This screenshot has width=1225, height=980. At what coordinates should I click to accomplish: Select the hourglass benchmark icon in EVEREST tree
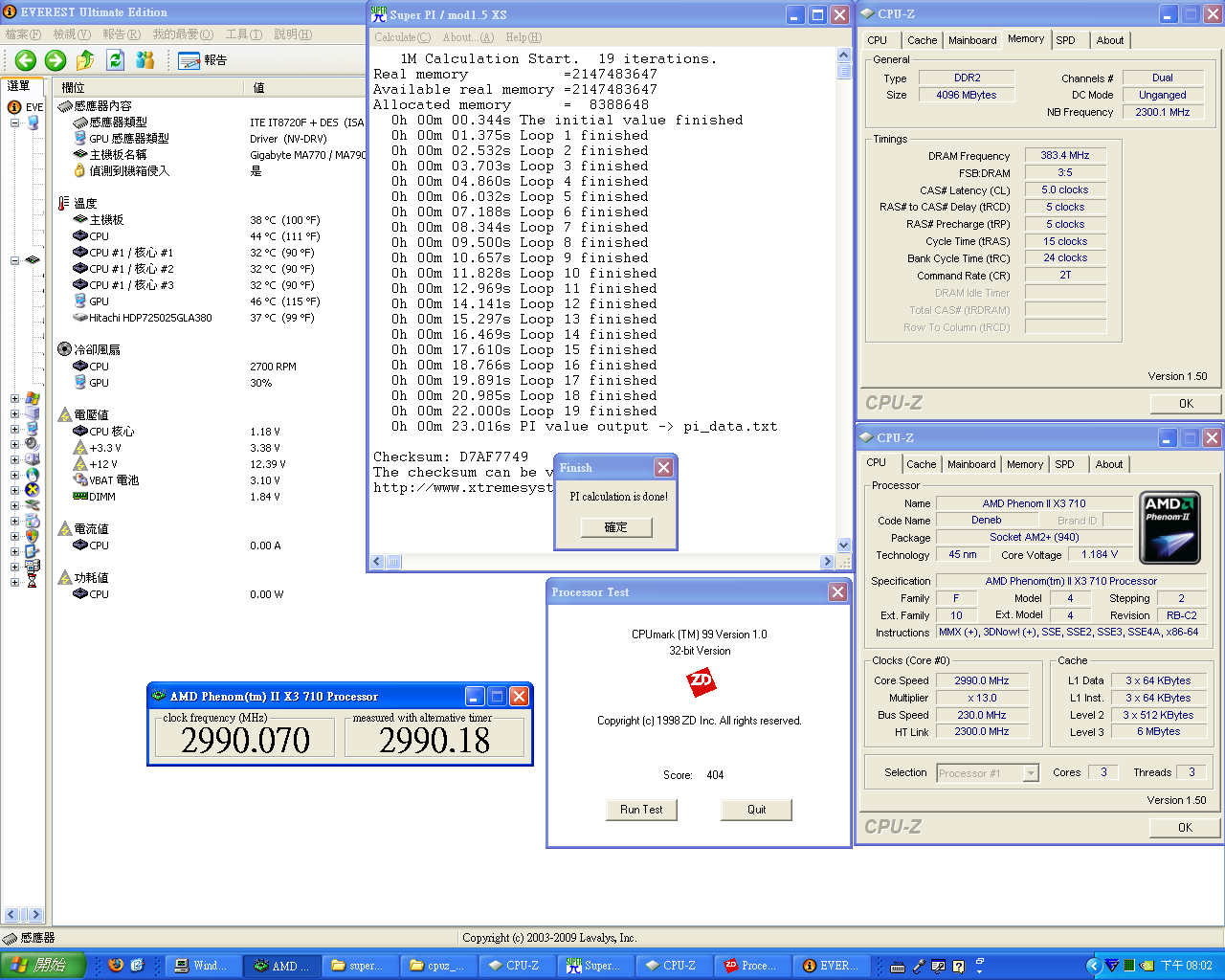[x=33, y=581]
